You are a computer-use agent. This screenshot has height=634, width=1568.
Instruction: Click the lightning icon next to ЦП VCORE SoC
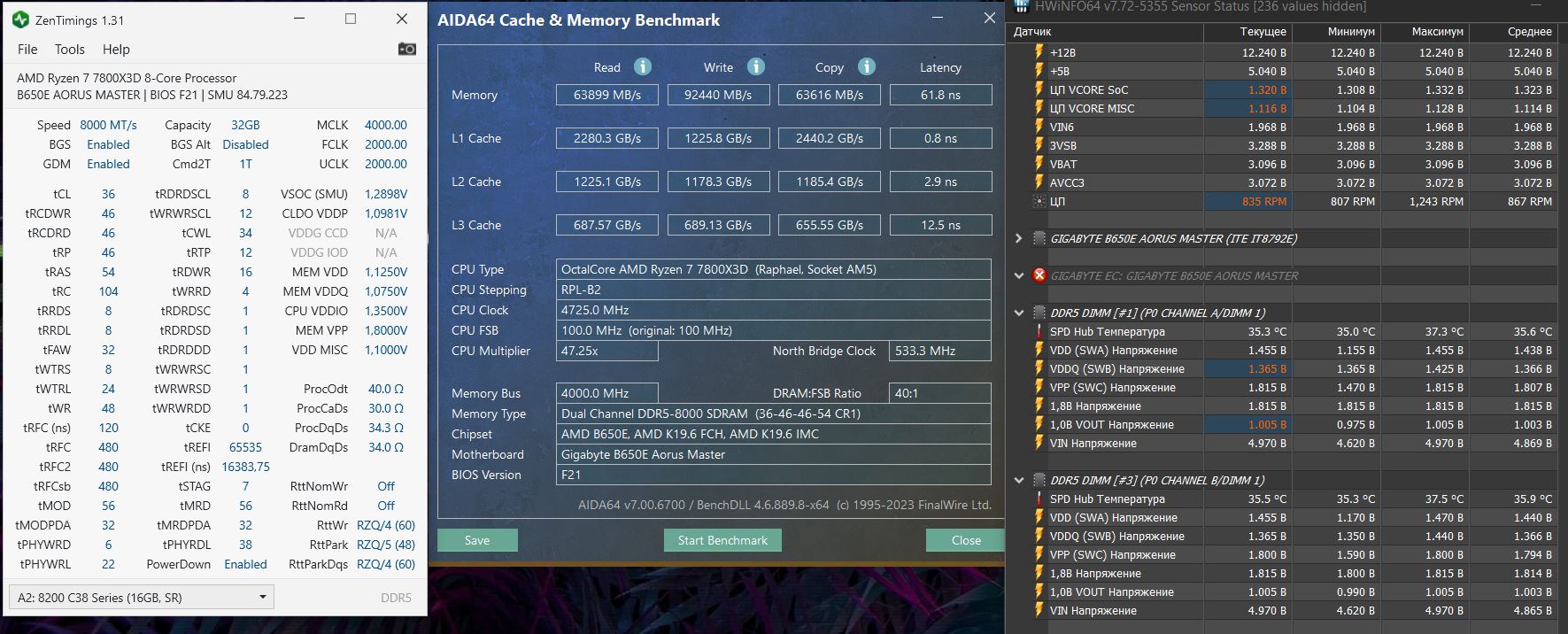click(x=1039, y=89)
